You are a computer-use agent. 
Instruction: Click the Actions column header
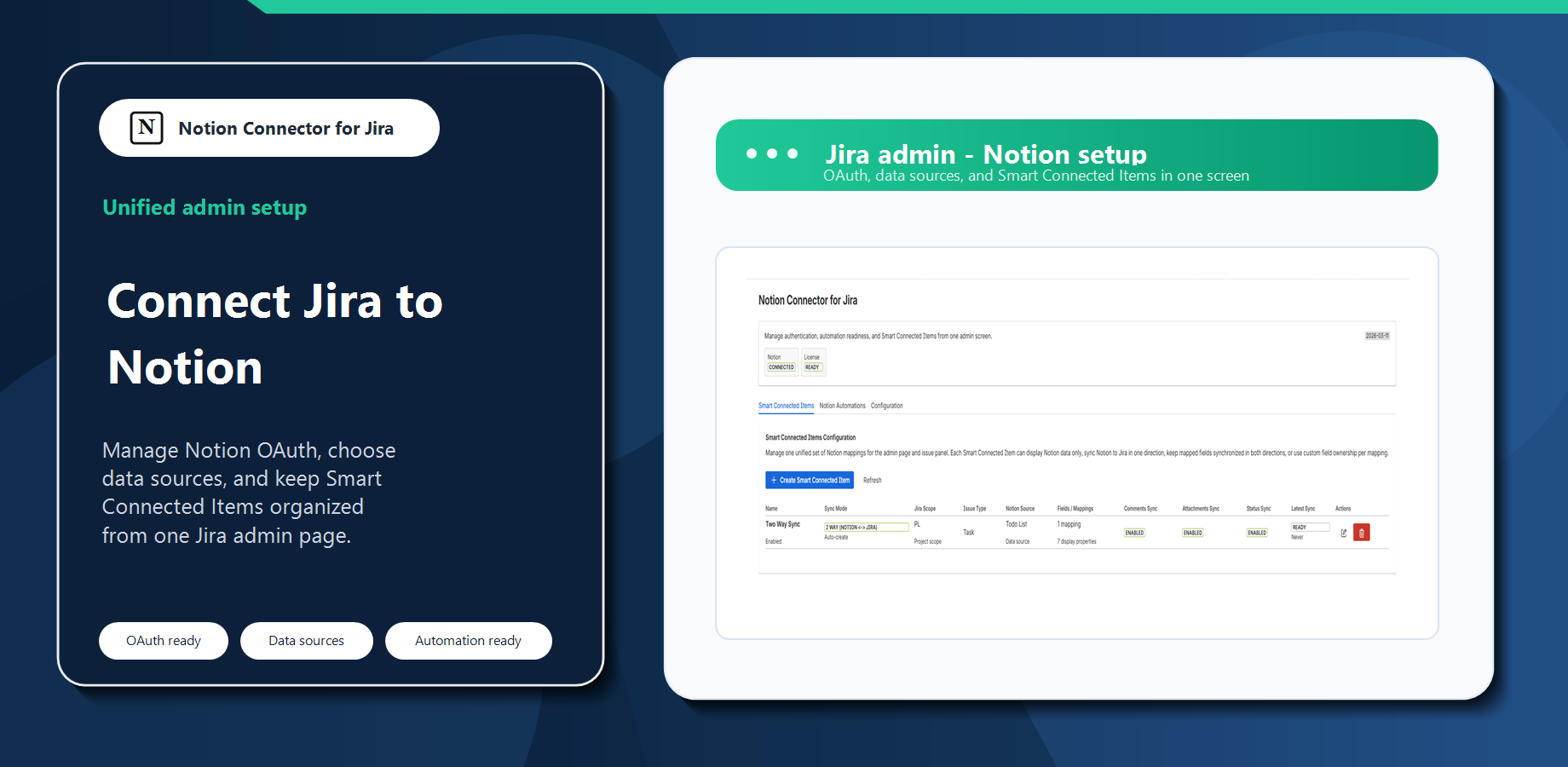[1343, 509]
